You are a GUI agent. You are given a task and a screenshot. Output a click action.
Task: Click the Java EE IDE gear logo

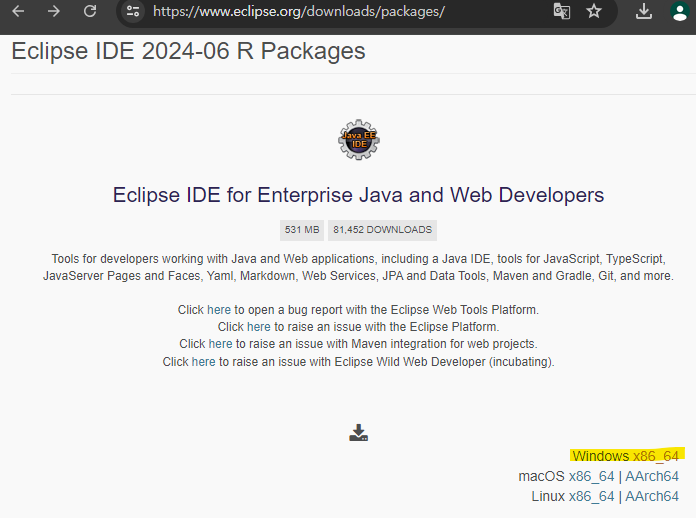[x=359, y=140]
